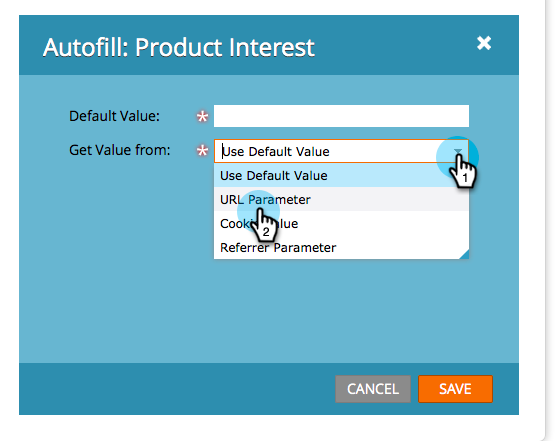Click the hand pointer marked step 1

463,172
